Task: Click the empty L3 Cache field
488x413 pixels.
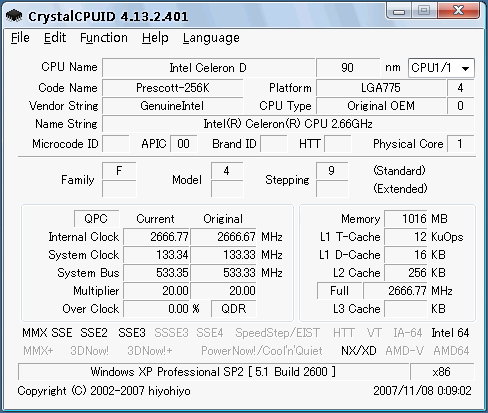Action: pyautogui.click(x=406, y=309)
